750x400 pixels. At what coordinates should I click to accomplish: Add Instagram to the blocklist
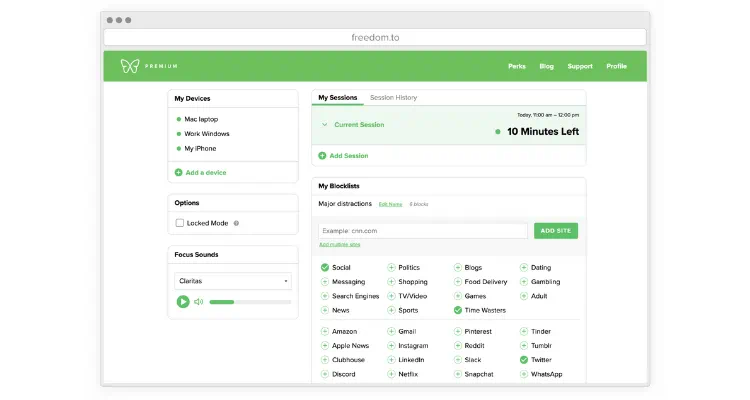click(391, 345)
